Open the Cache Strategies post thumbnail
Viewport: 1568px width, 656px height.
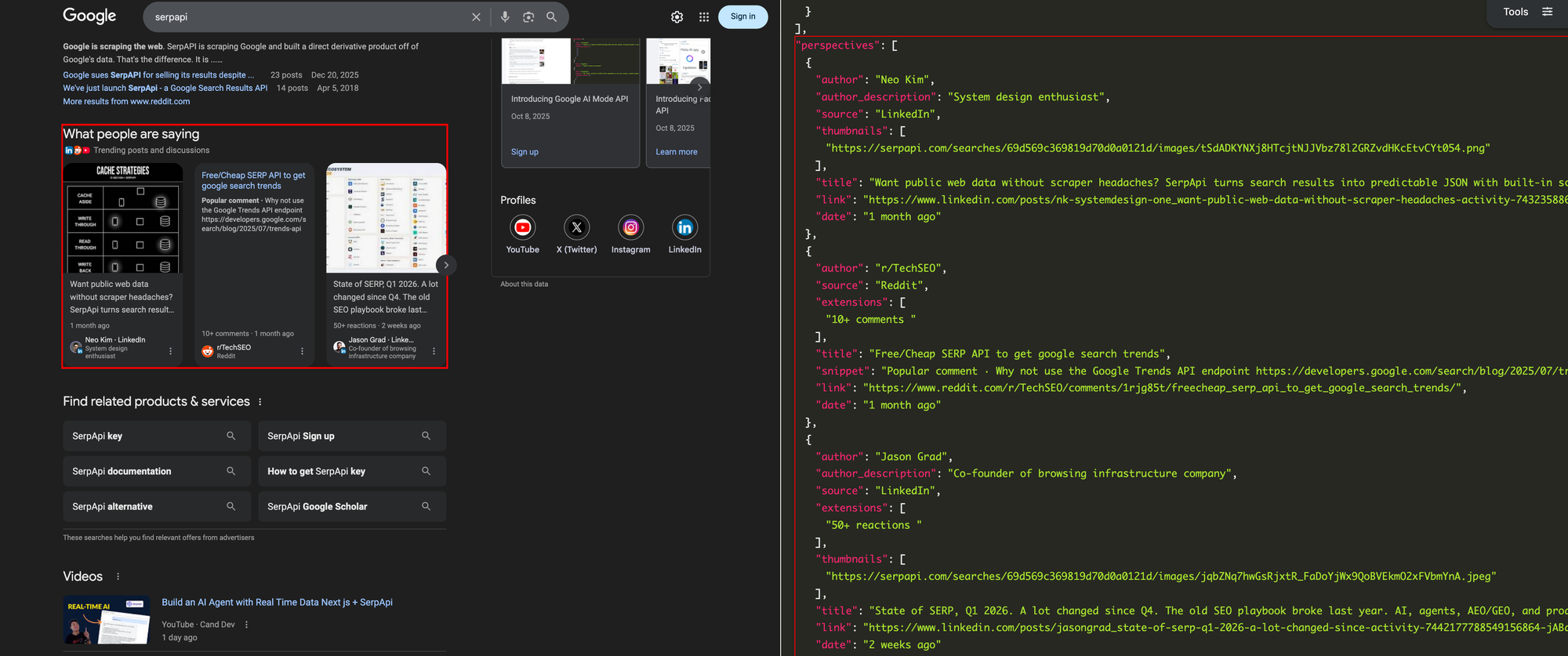[x=123, y=218]
